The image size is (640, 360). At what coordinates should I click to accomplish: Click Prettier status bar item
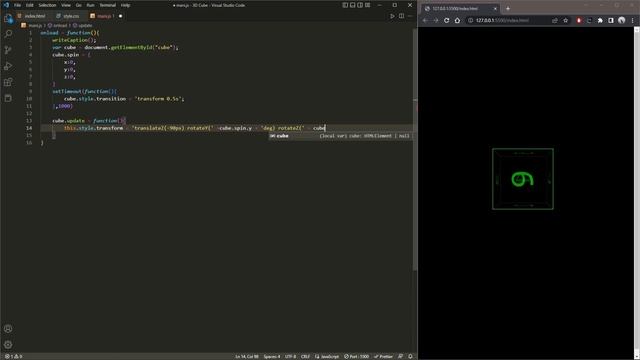383,356
